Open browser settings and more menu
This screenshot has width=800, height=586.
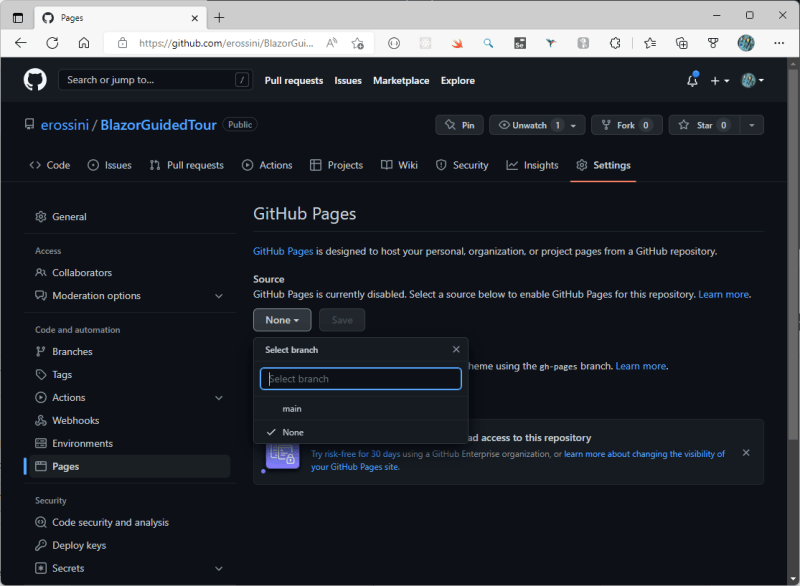click(x=779, y=43)
